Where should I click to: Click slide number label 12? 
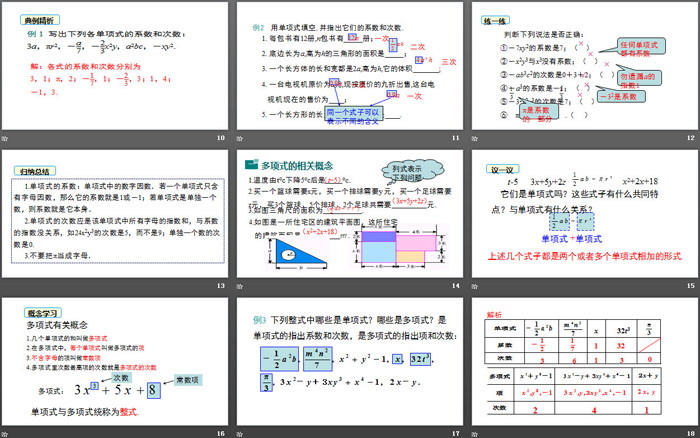point(691,138)
